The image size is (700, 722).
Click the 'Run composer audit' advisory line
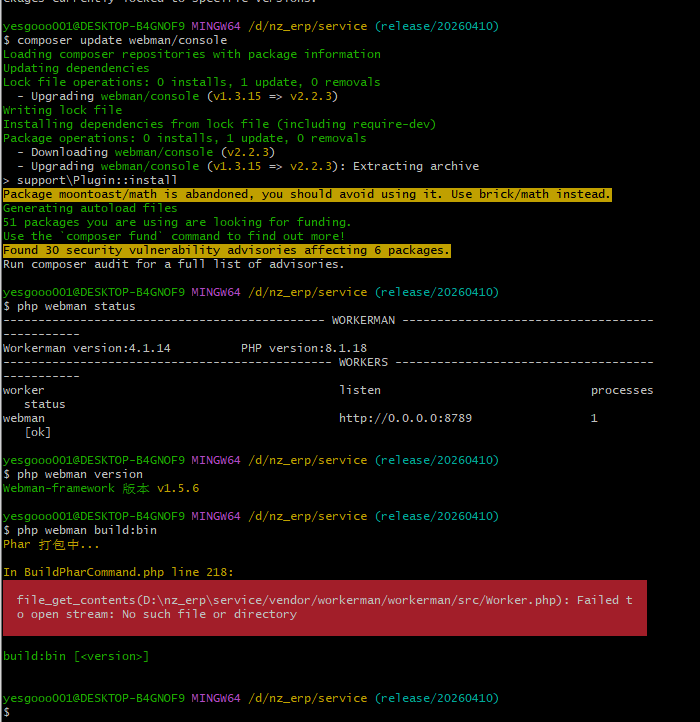pos(173,264)
